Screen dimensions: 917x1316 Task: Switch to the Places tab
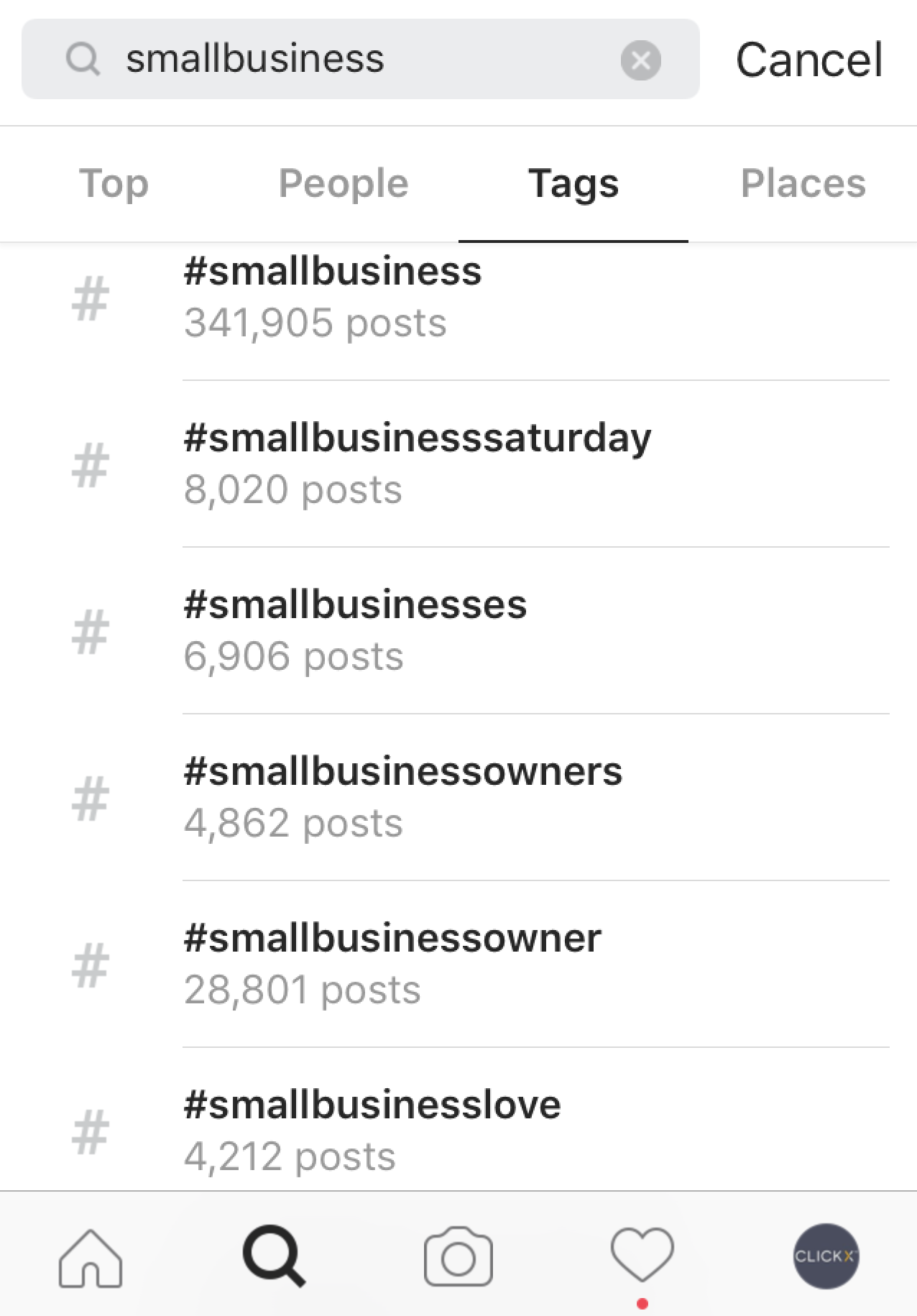coord(803,183)
